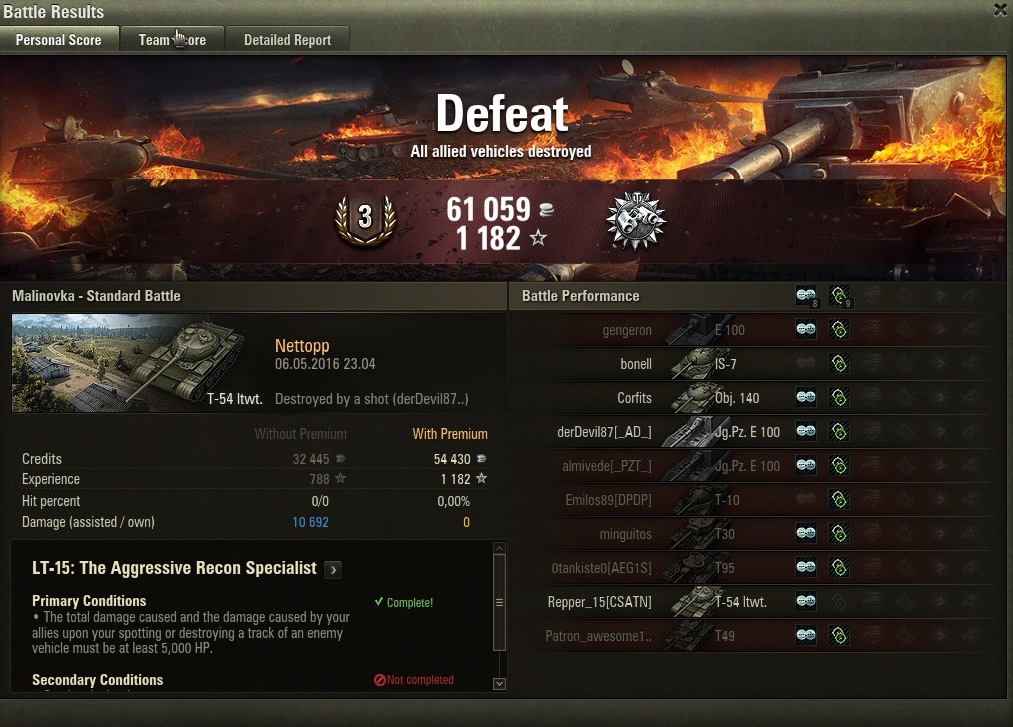Select the Personal Score tab
1013x727 pixels.
point(59,39)
